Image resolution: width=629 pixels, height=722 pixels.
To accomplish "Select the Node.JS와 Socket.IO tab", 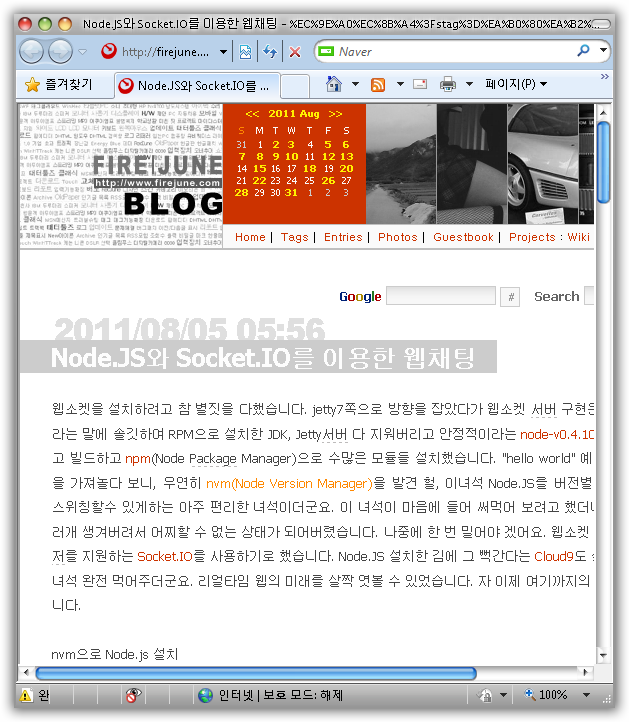I will click(x=197, y=86).
